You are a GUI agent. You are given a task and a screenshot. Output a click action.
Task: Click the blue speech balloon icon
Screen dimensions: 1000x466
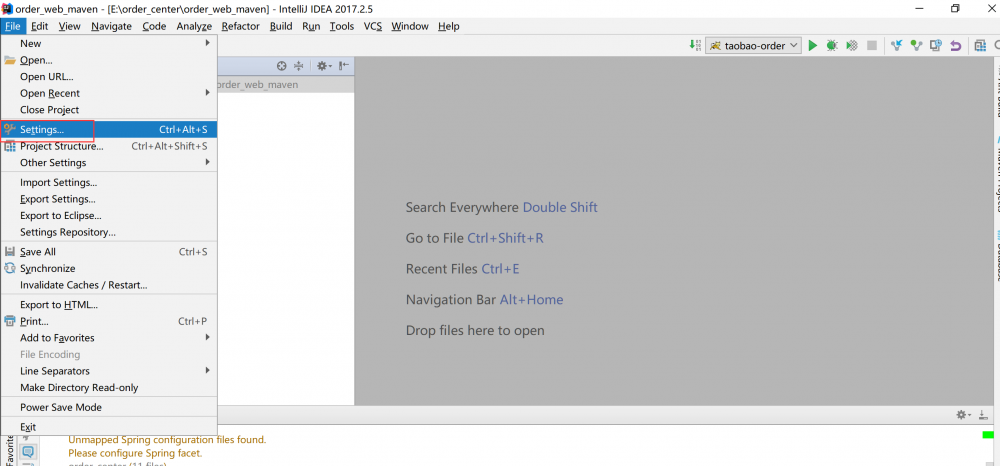pyautogui.click(x=29, y=452)
